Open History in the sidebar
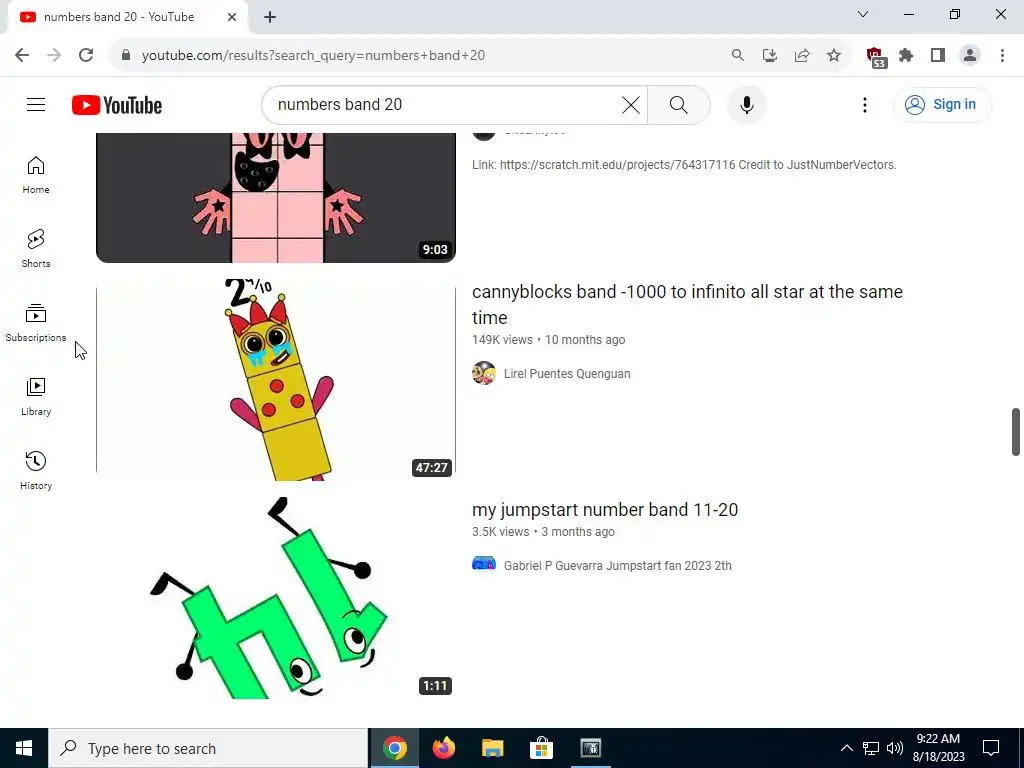The height and width of the screenshot is (768, 1024). click(36, 470)
